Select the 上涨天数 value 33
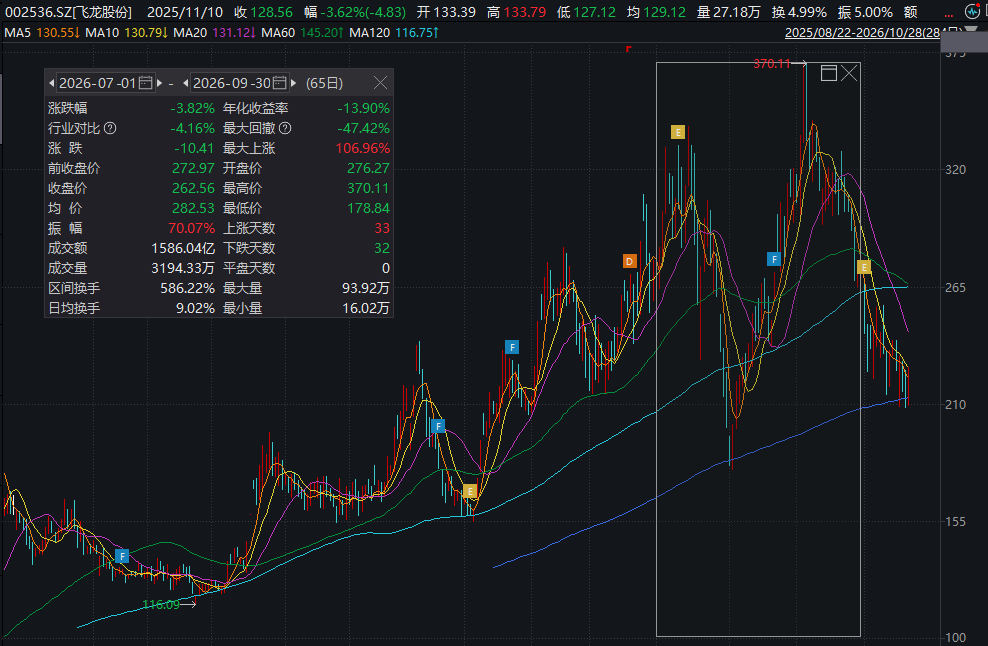Viewport: 988px width, 646px height. pyautogui.click(x=382, y=228)
